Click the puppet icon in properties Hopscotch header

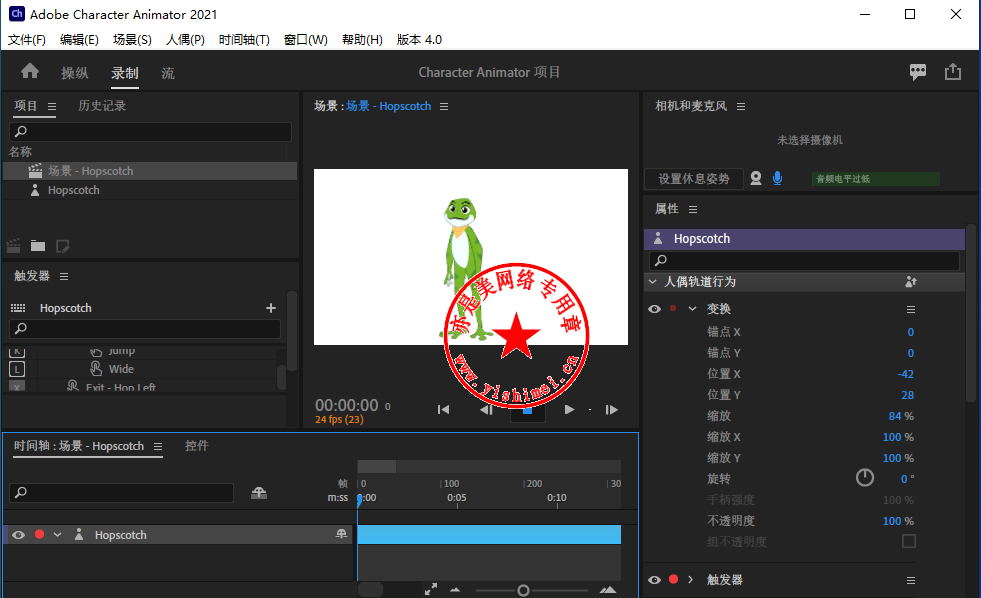point(658,238)
